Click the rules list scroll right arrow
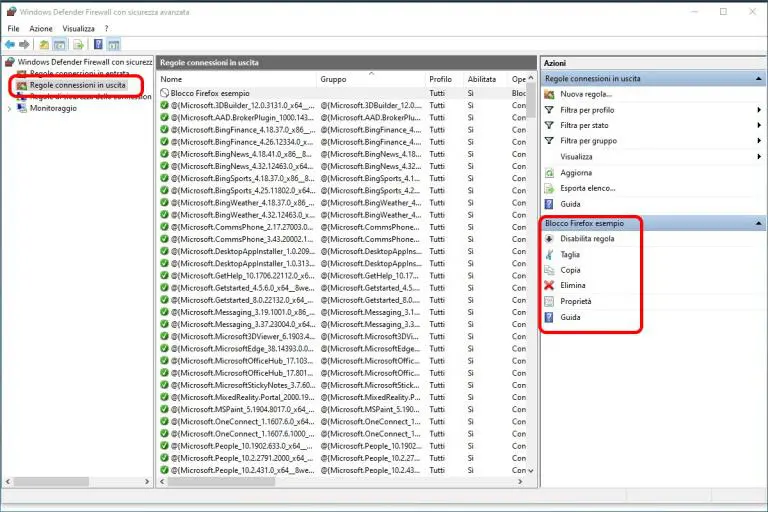The width and height of the screenshot is (768, 512). pos(520,482)
